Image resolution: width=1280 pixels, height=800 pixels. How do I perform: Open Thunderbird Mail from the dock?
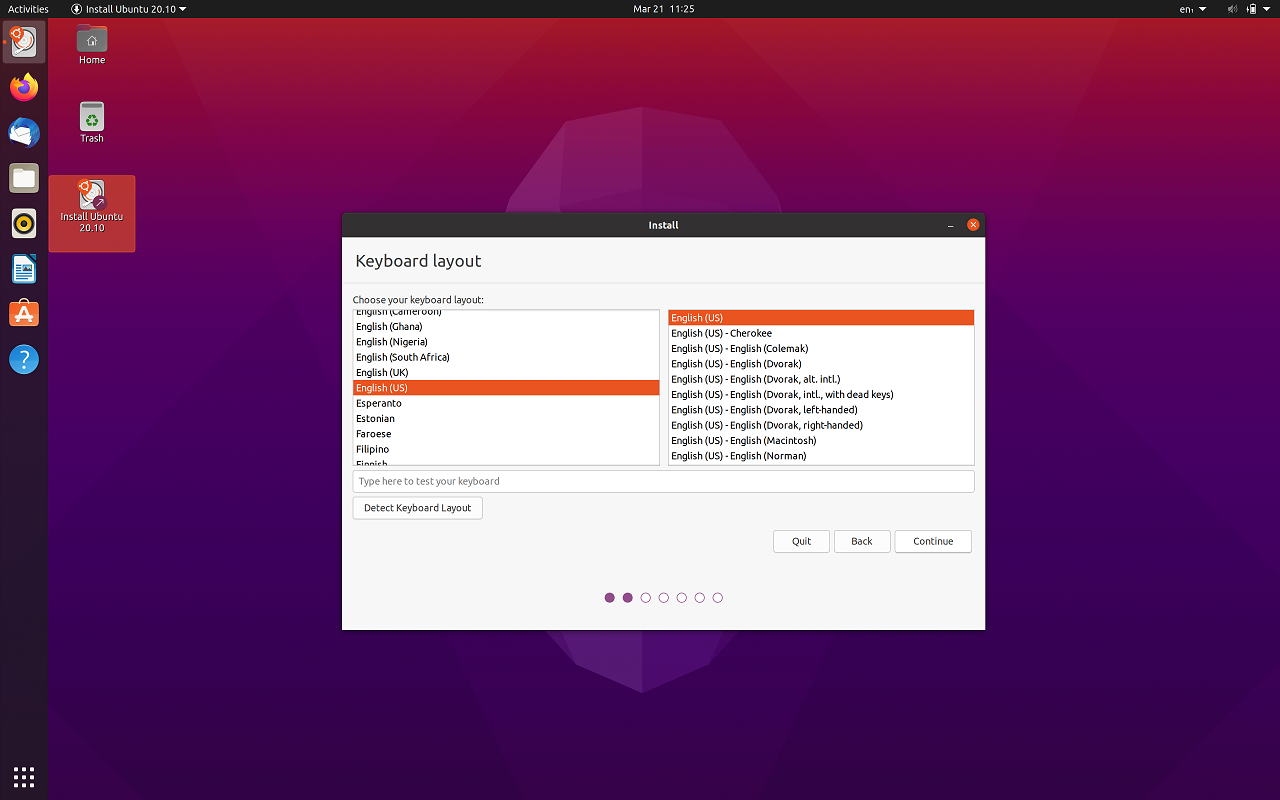[x=24, y=132]
